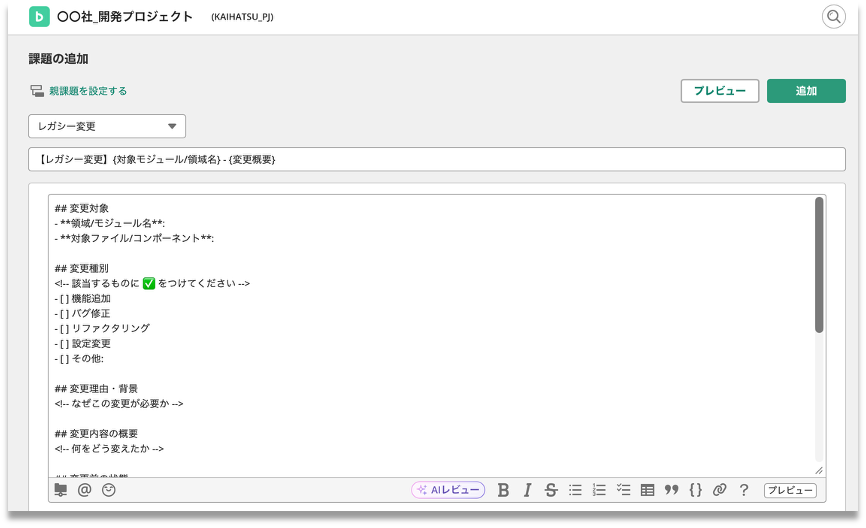
Task: Click the project key (KAIHATSU_PJ)
Action: pos(242,17)
